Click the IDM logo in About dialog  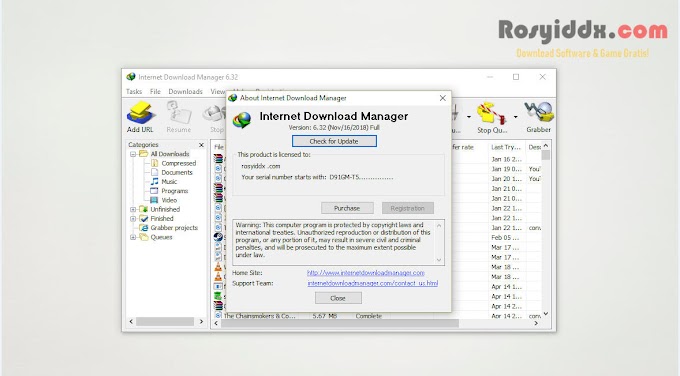(242, 120)
